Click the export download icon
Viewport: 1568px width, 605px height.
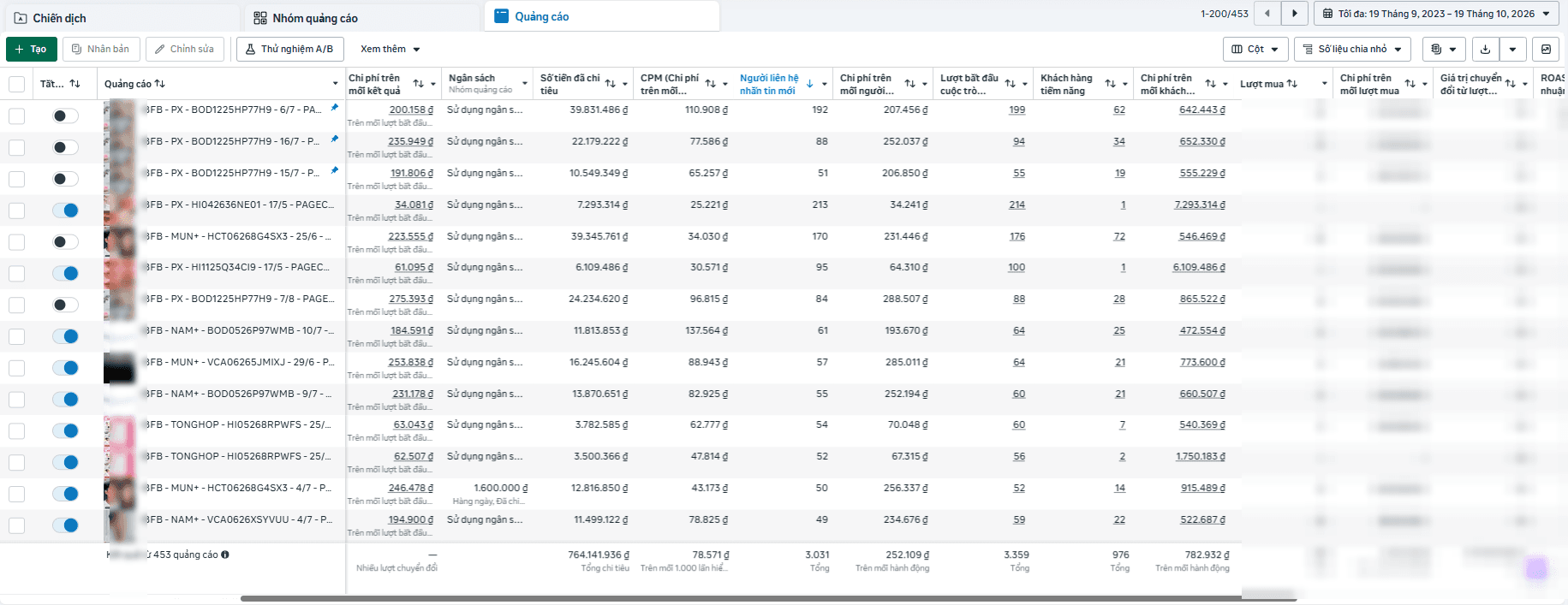point(1486,49)
